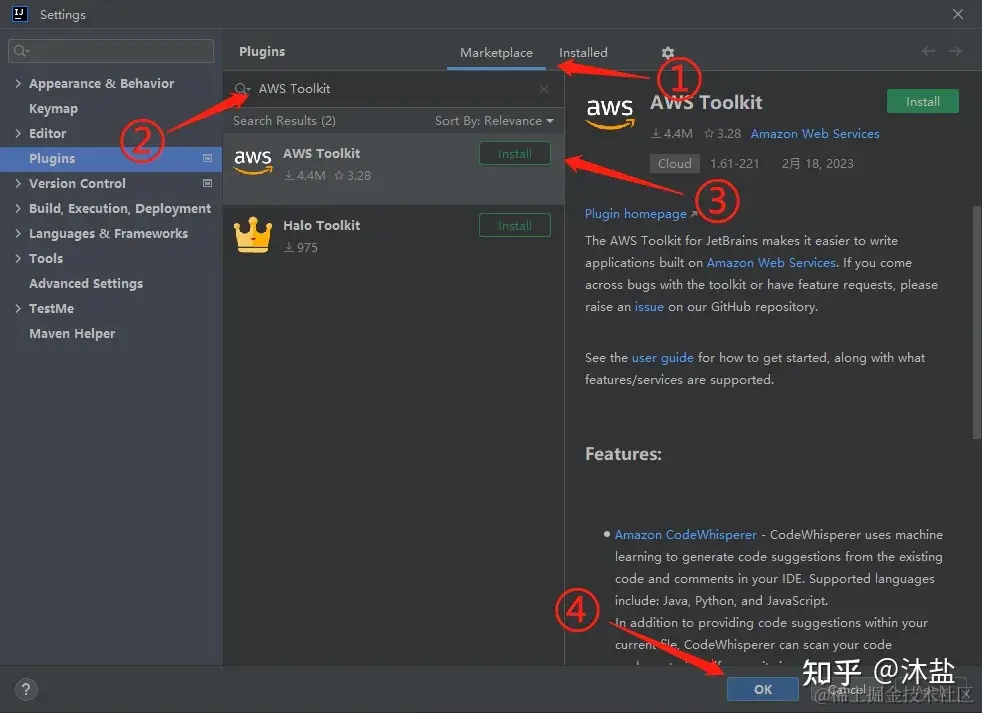Screen dimensions: 982x713
Task: Click the description pane vertical scrollbar
Action: 976,323
